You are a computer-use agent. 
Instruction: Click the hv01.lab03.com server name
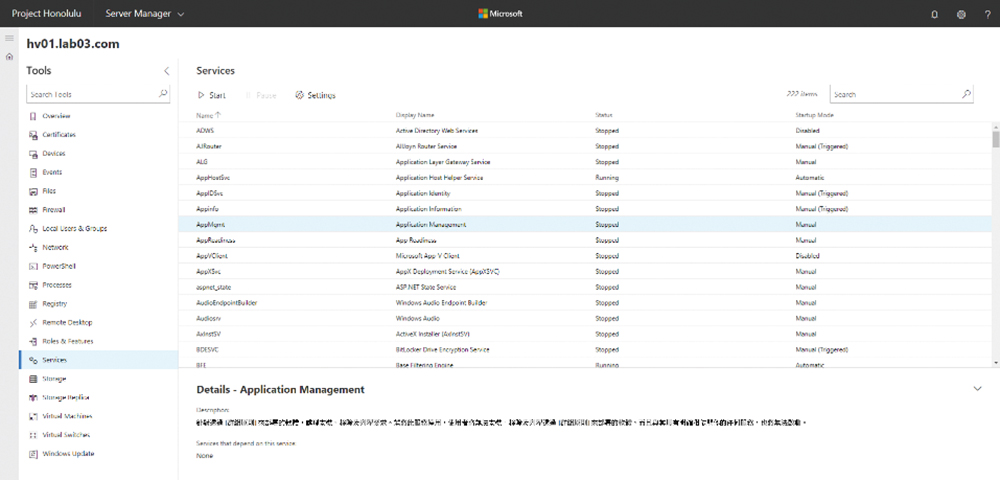73,44
